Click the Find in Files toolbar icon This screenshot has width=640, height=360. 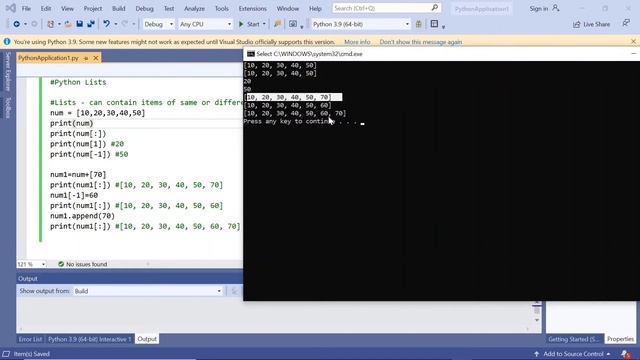[278, 24]
